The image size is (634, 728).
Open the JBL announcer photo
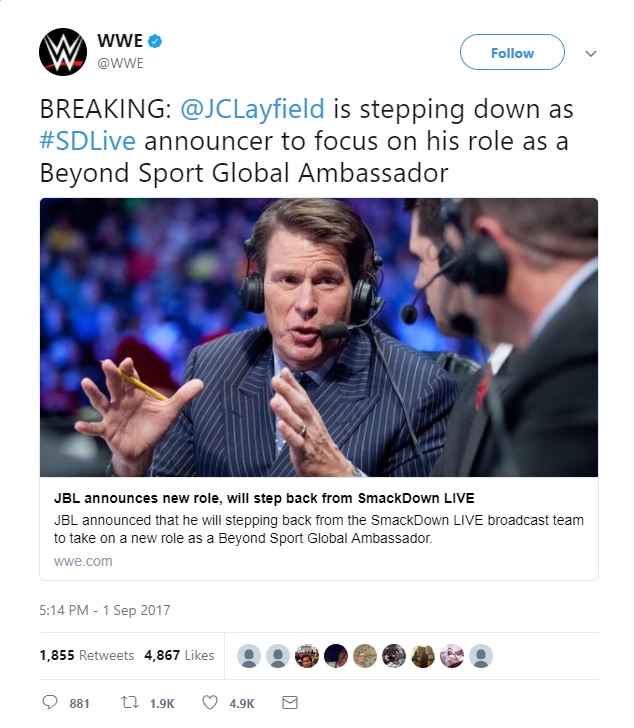coord(319,337)
